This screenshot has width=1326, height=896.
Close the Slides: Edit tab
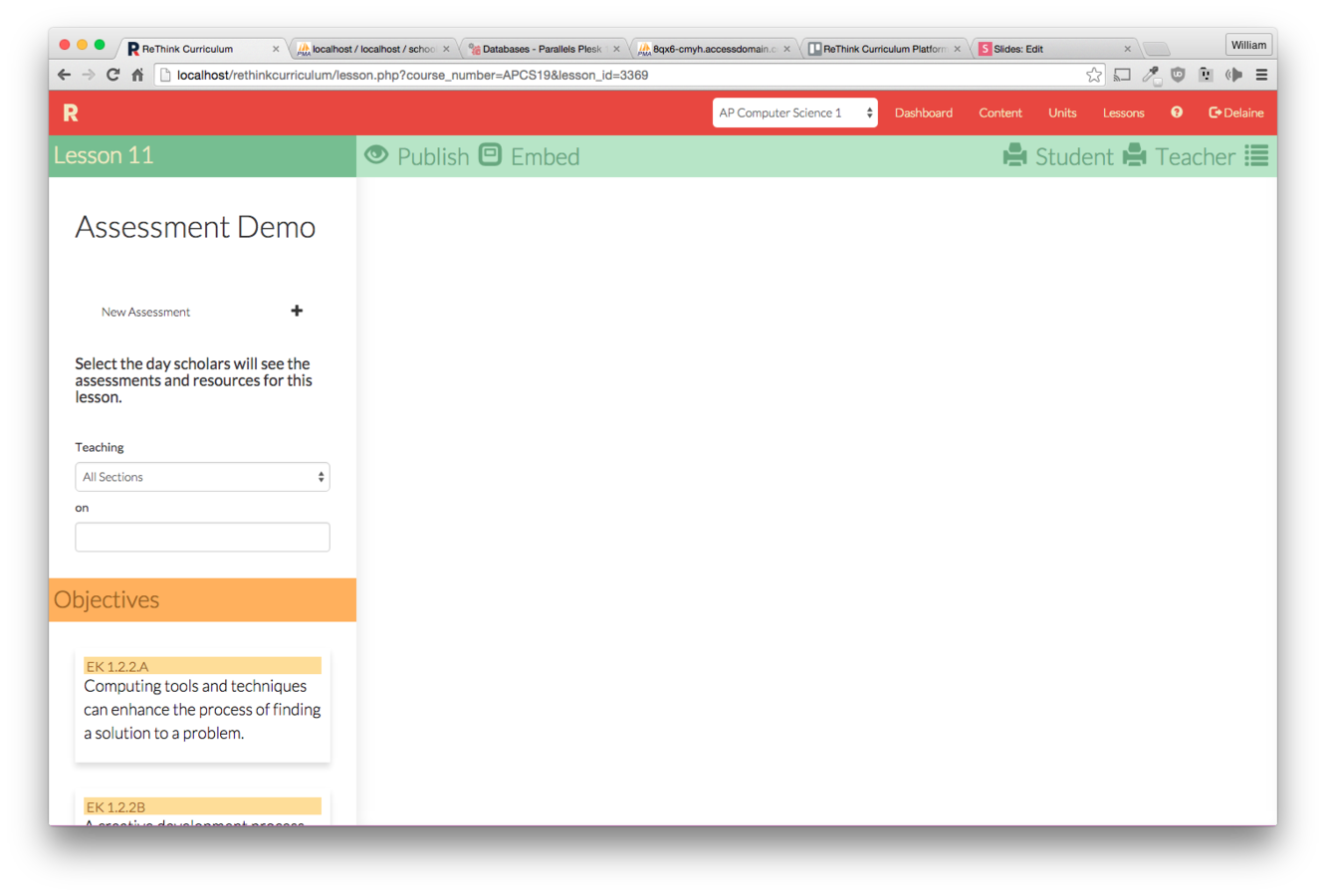click(1128, 49)
